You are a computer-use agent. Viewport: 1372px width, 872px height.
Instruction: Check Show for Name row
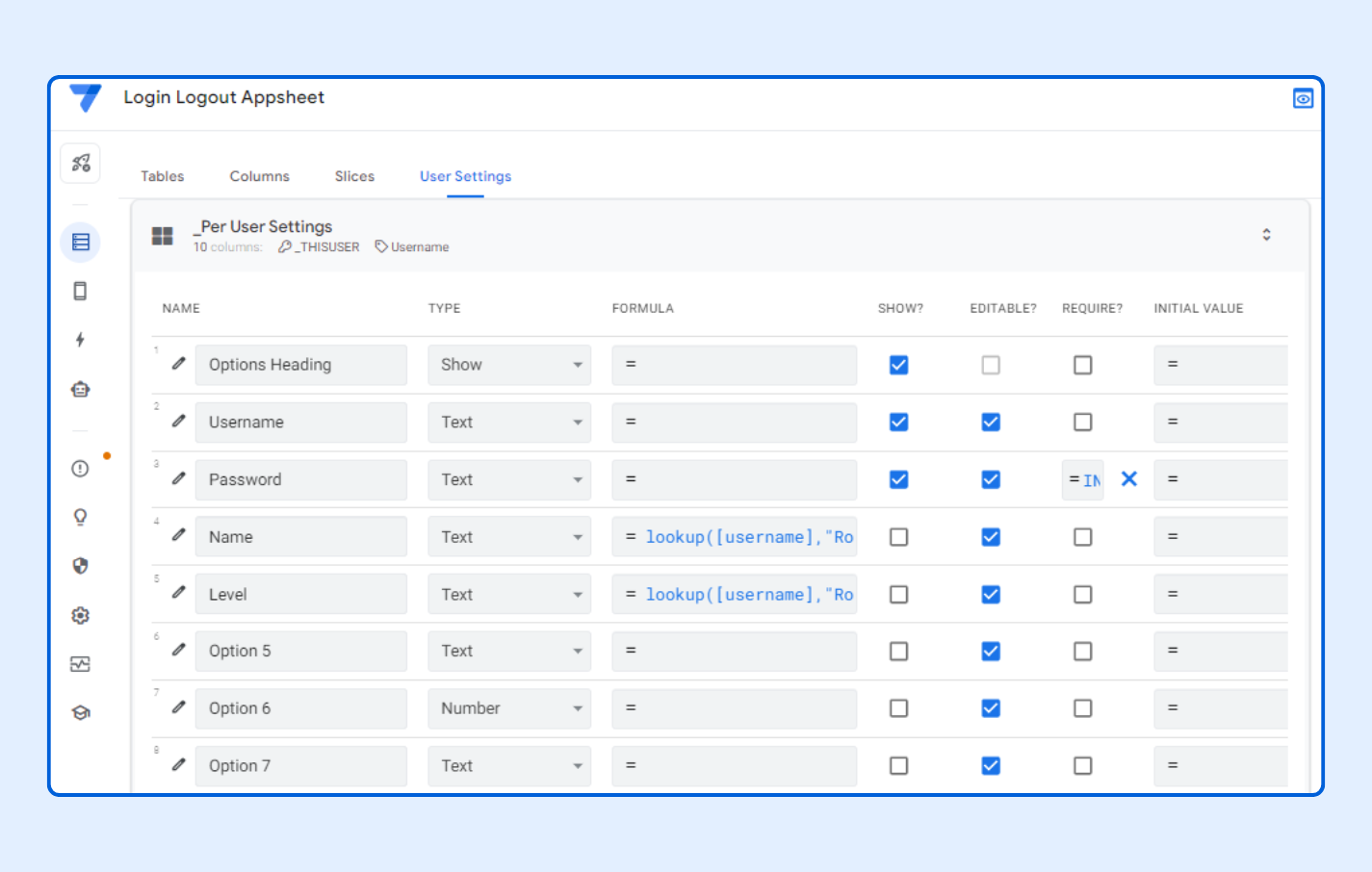(x=898, y=537)
